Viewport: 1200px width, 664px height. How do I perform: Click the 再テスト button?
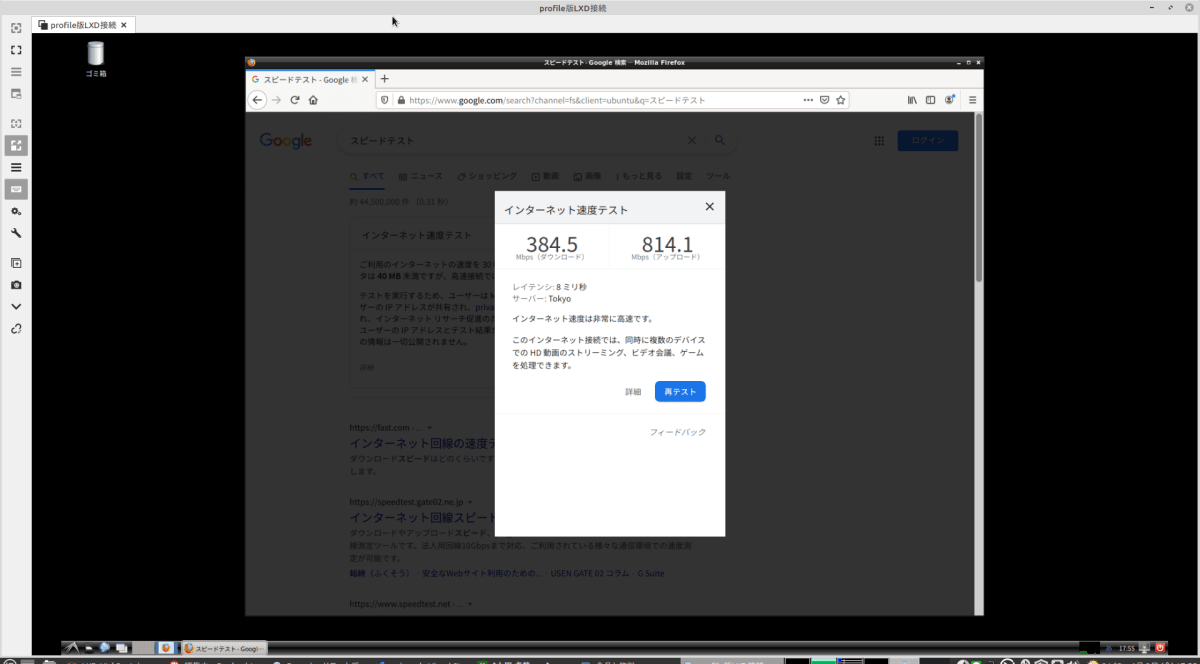point(680,392)
